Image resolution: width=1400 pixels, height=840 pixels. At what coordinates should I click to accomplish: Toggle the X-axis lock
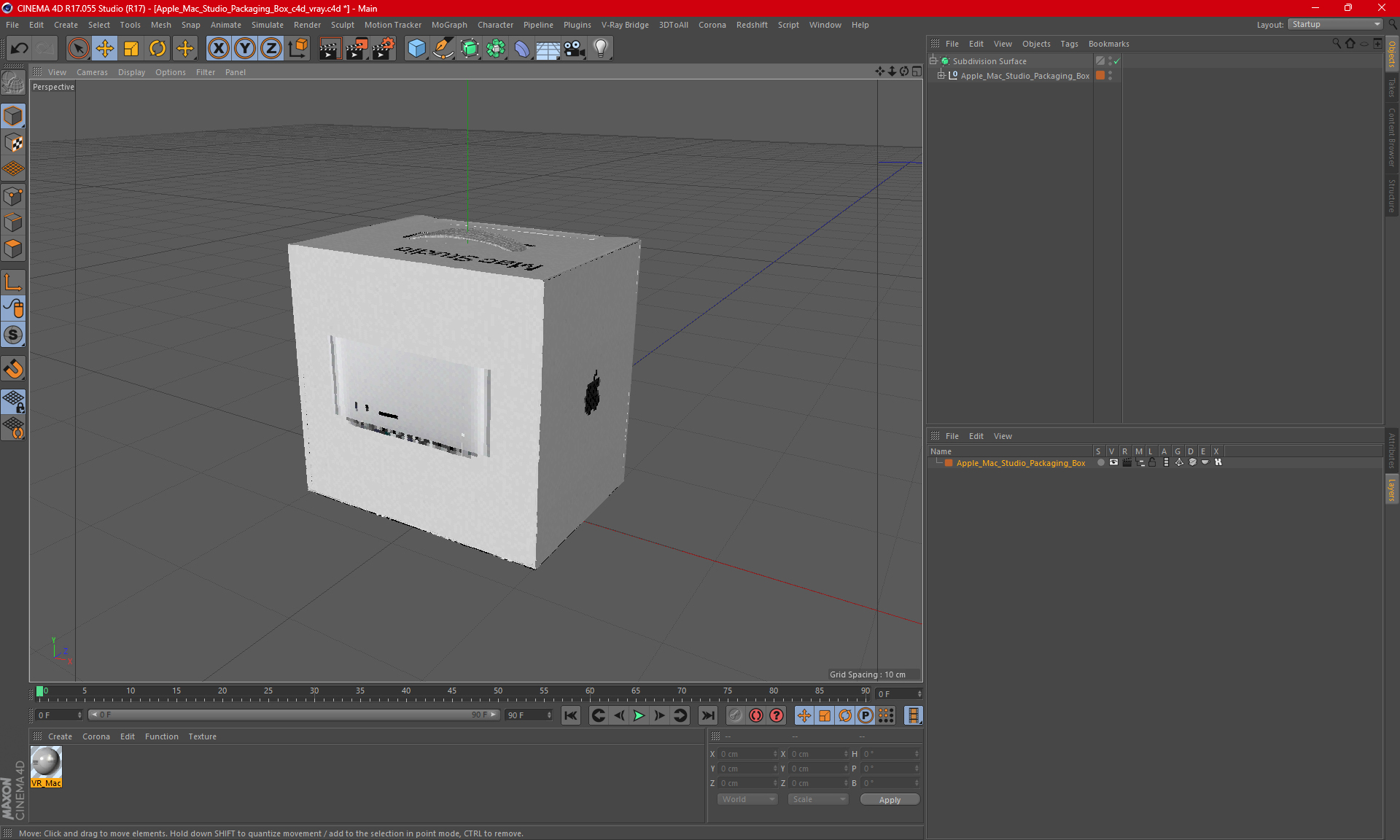click(x=218, y=49)
